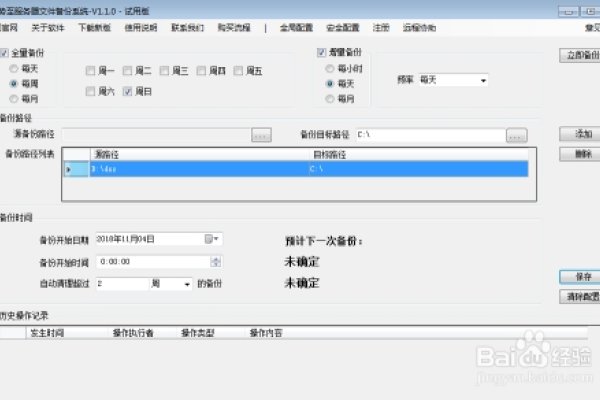Click the 自动清理超过 number field
This screenshot has height=400, width=600.
click(122, 284)
